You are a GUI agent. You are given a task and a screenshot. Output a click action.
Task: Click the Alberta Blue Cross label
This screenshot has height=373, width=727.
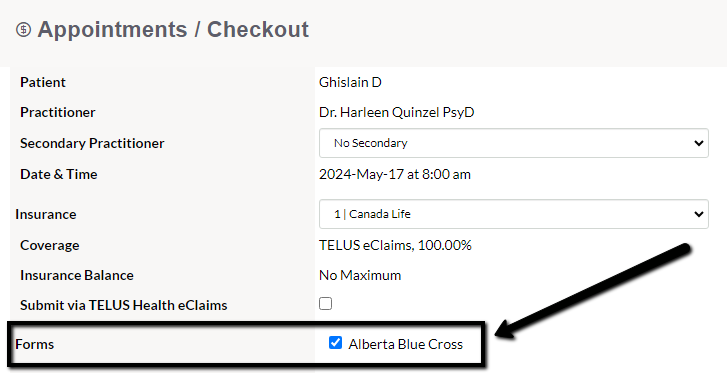tap(406, 344)
